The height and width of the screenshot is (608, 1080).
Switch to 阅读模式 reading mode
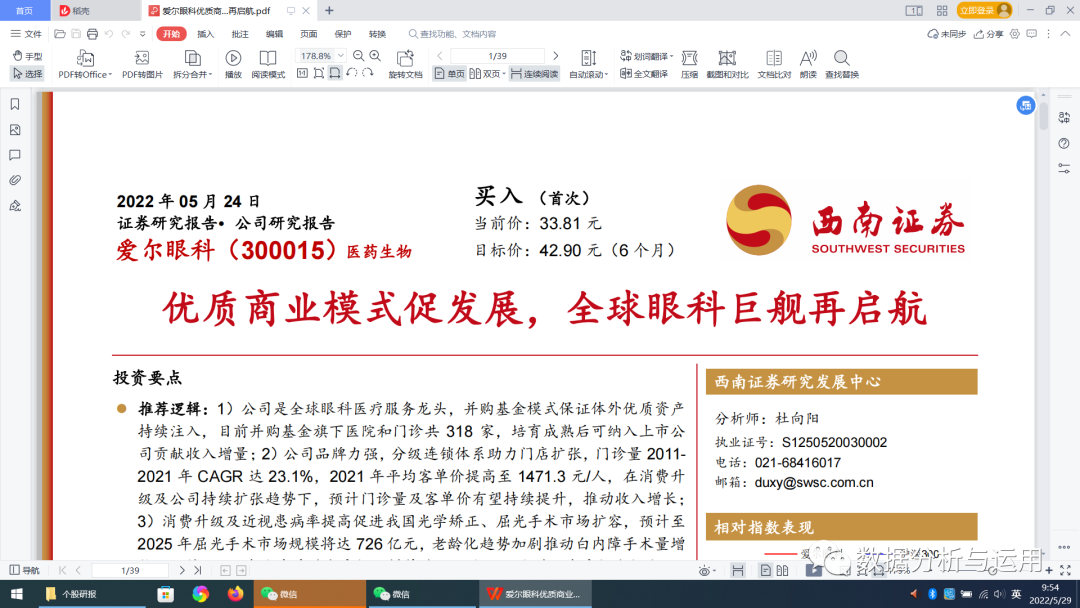click(268, 65)
